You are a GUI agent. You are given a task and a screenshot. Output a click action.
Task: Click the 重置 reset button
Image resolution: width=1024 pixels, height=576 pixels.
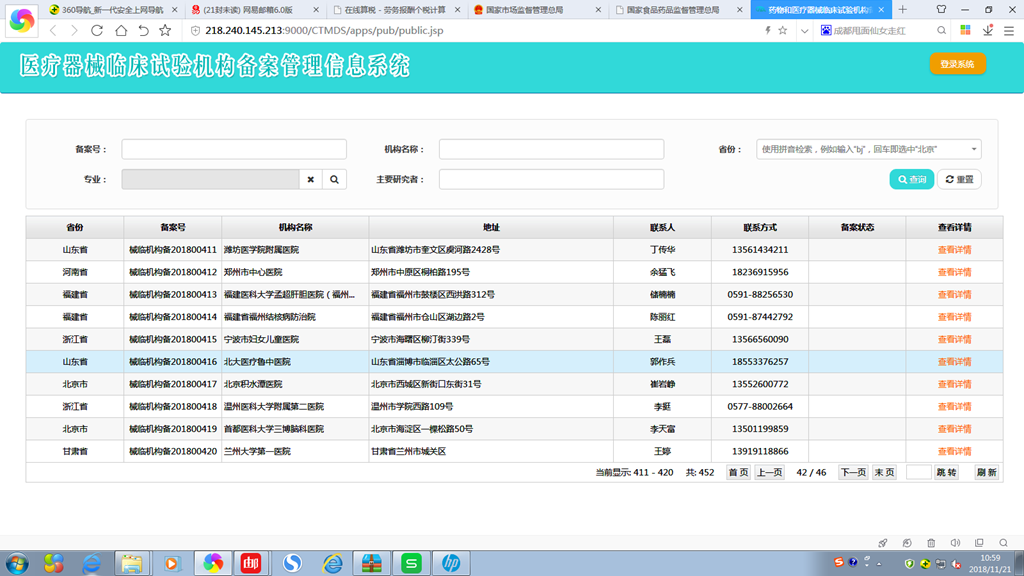(x=959, y=180)
